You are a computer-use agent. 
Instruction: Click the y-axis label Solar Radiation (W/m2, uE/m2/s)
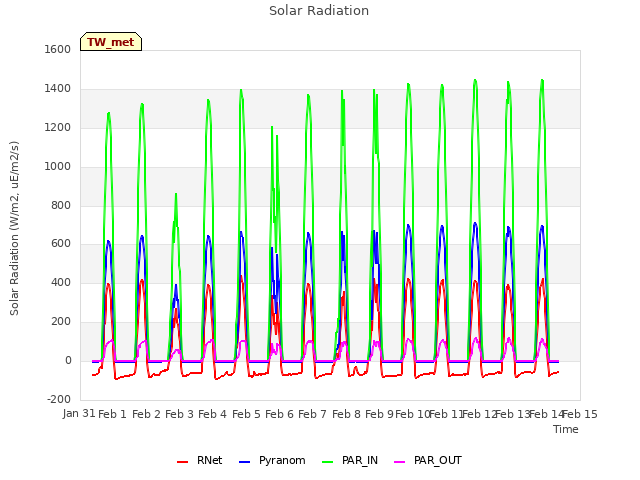point(14,228)
